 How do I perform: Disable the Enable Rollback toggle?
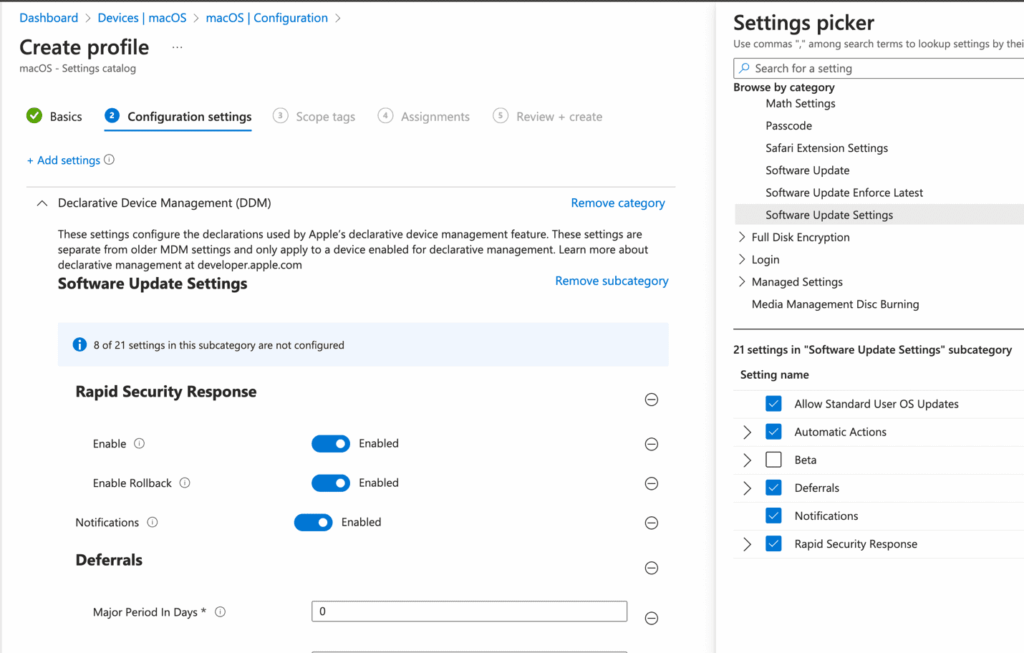[330, 483]
